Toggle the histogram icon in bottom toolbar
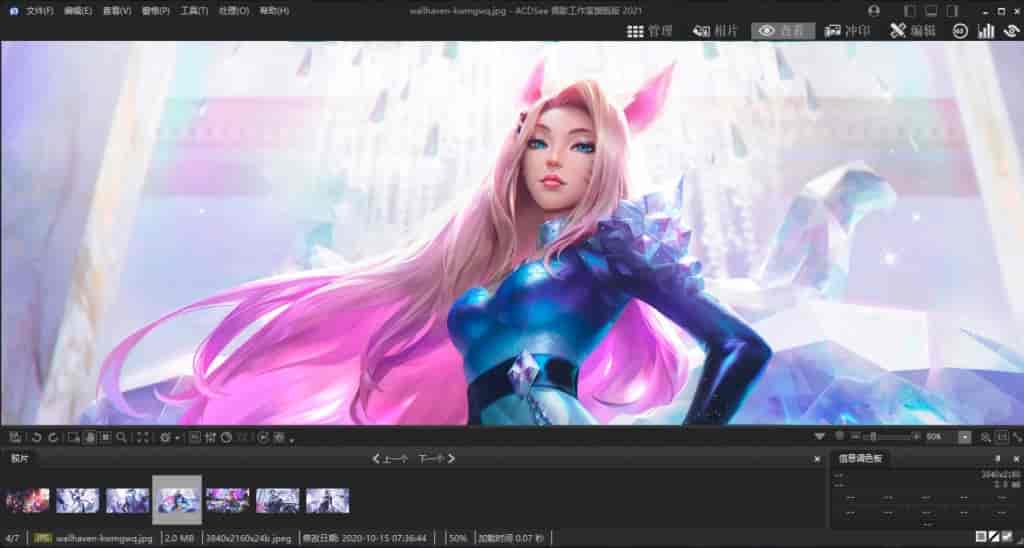Viewport: 1024px width, 548px height. pyautogui.click(x=211, y=437)
